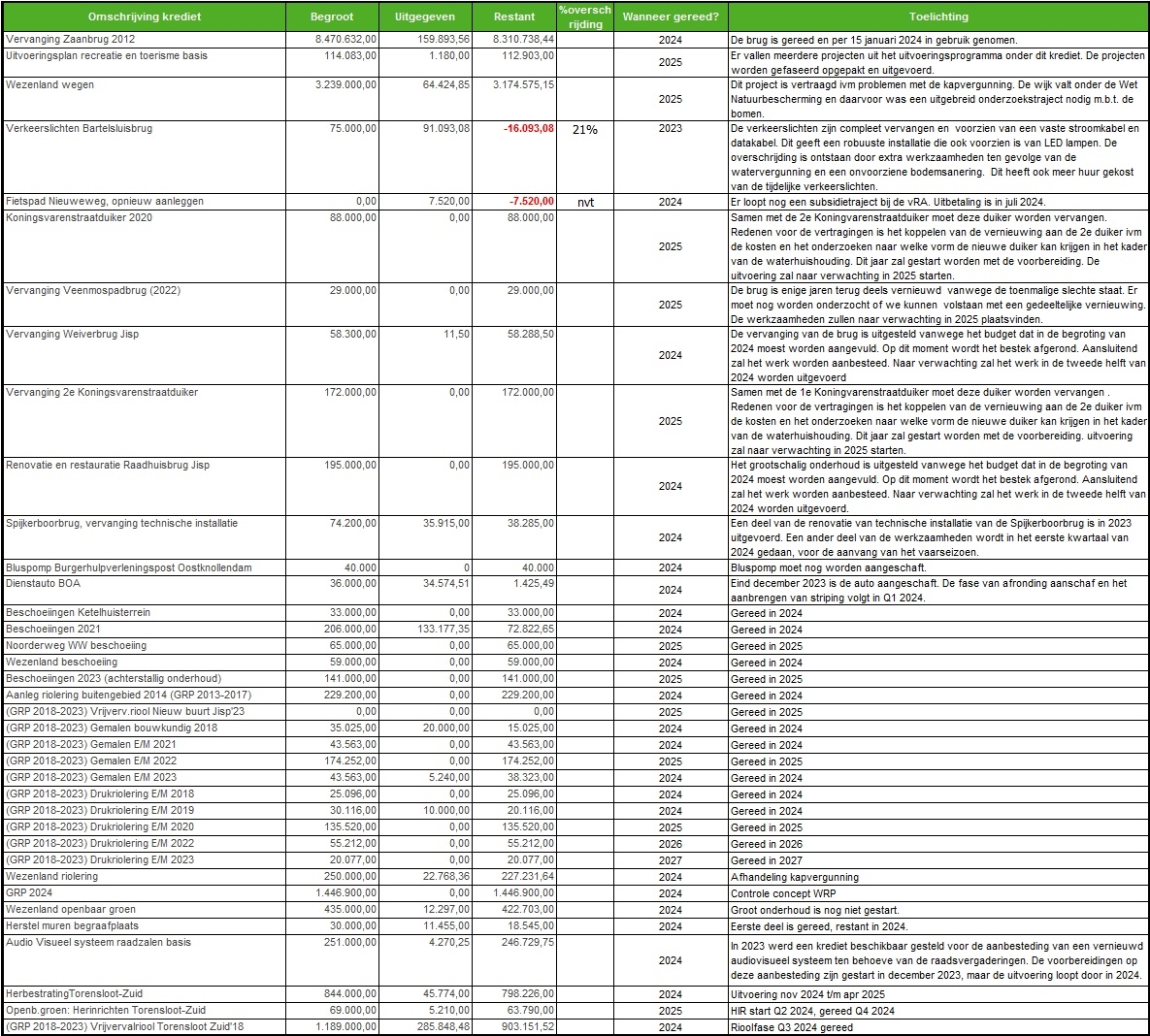Viewport: 1150px width, 1036px height.
Task: Click '(GRP 2018-2023) Drukriolering E/M 2022'
Action: coord(100,844)
